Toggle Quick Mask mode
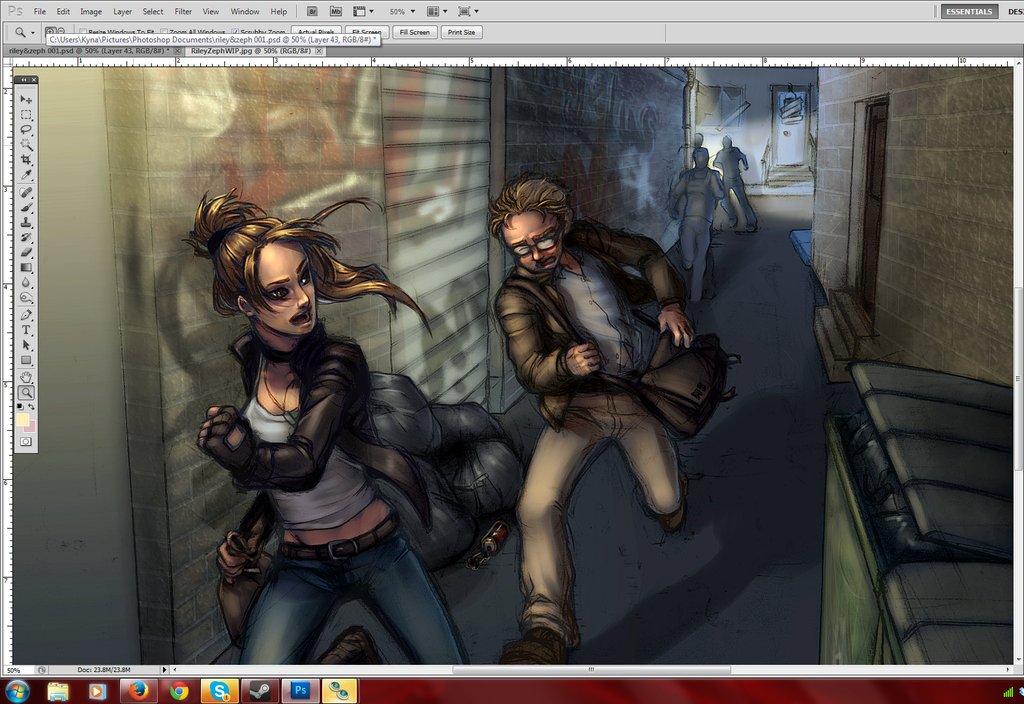The height and width of the screenshot is (704, 1024). coord(26,441)
